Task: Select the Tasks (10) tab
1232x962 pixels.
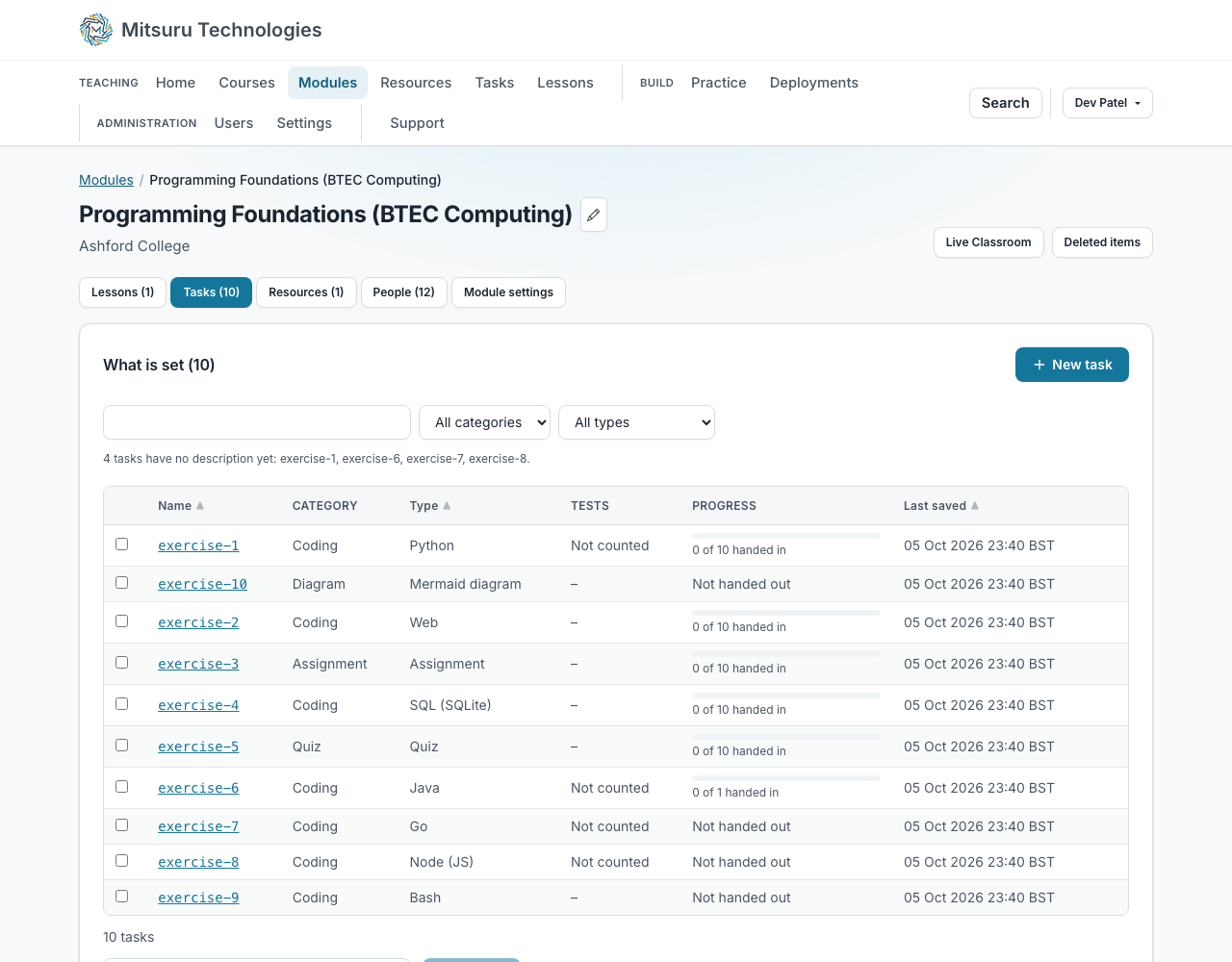Action: [x=211, y=292]
